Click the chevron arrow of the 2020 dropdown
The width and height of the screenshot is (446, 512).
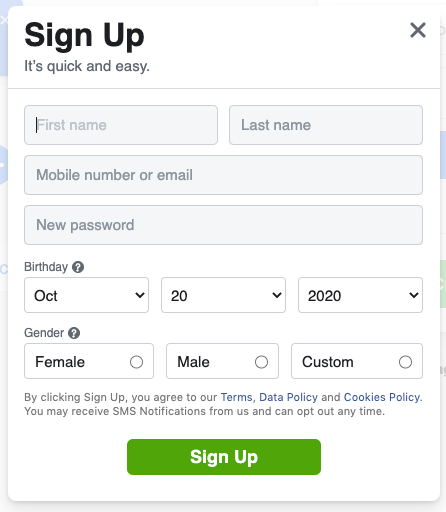[414, 295]
